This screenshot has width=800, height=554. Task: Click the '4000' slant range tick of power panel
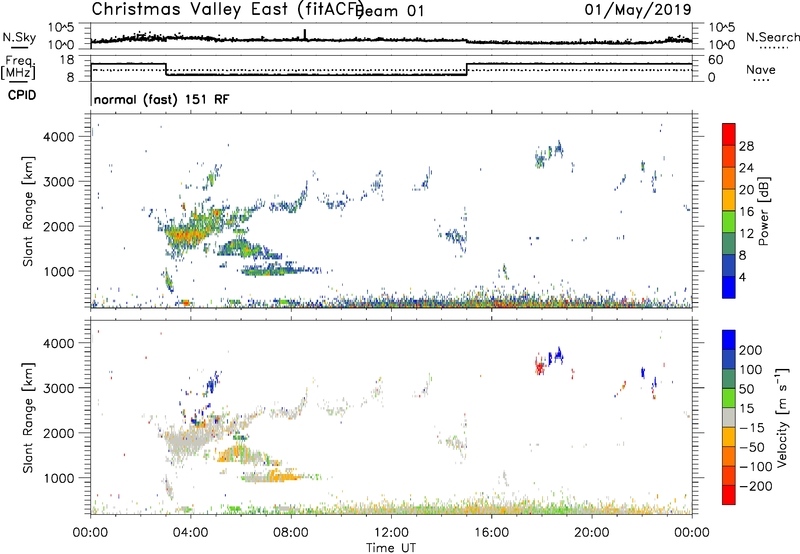pyautogui.click(x=58, y=137)
